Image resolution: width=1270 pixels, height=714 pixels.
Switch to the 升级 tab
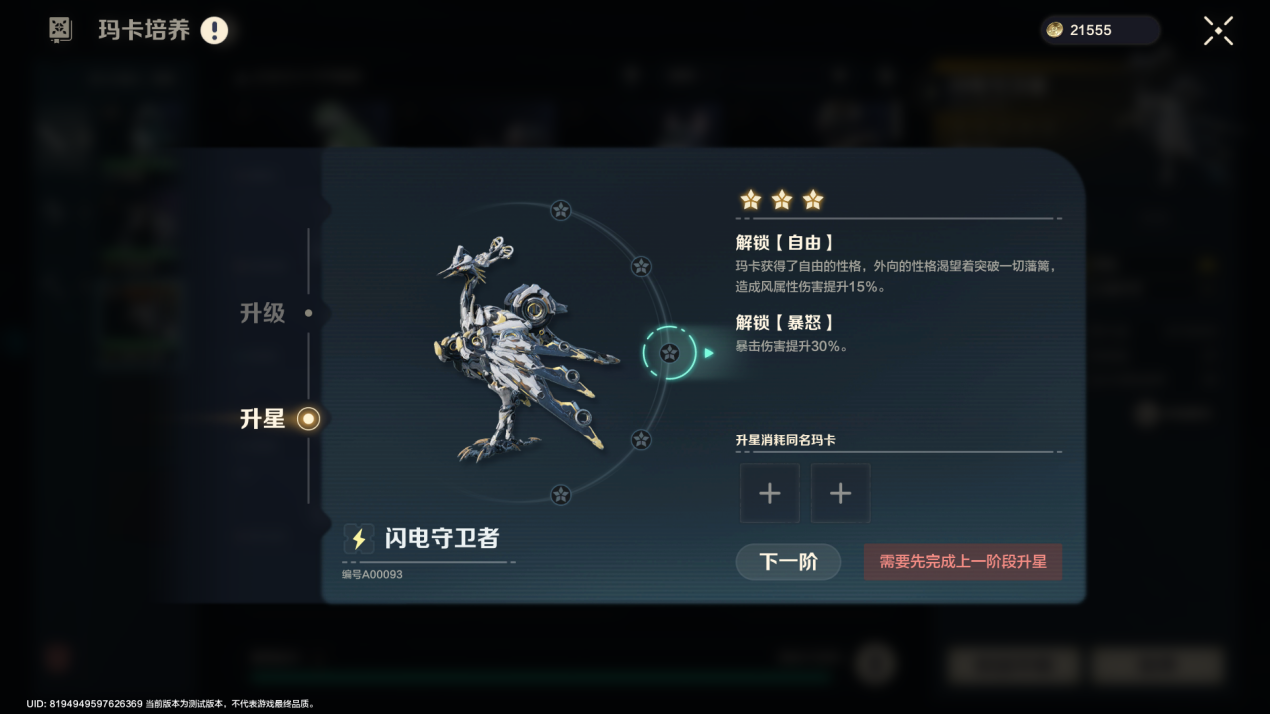(262, 313)
